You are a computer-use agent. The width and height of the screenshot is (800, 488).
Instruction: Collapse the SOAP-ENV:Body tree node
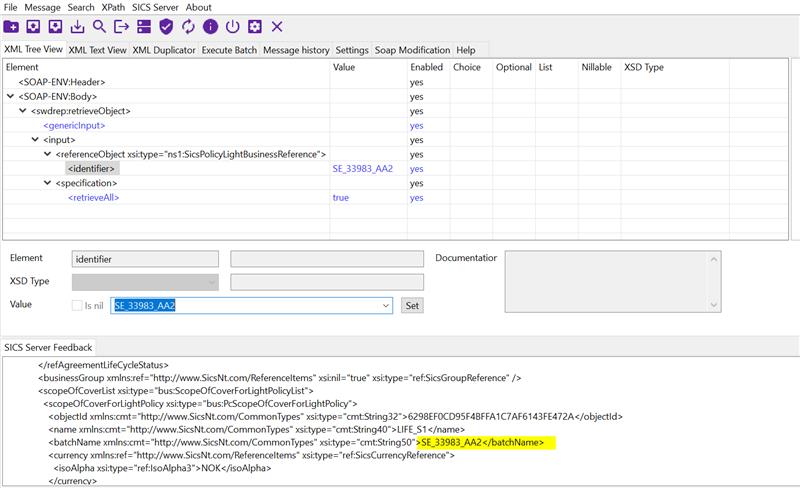pyautogui.click(x=10, y=96)
